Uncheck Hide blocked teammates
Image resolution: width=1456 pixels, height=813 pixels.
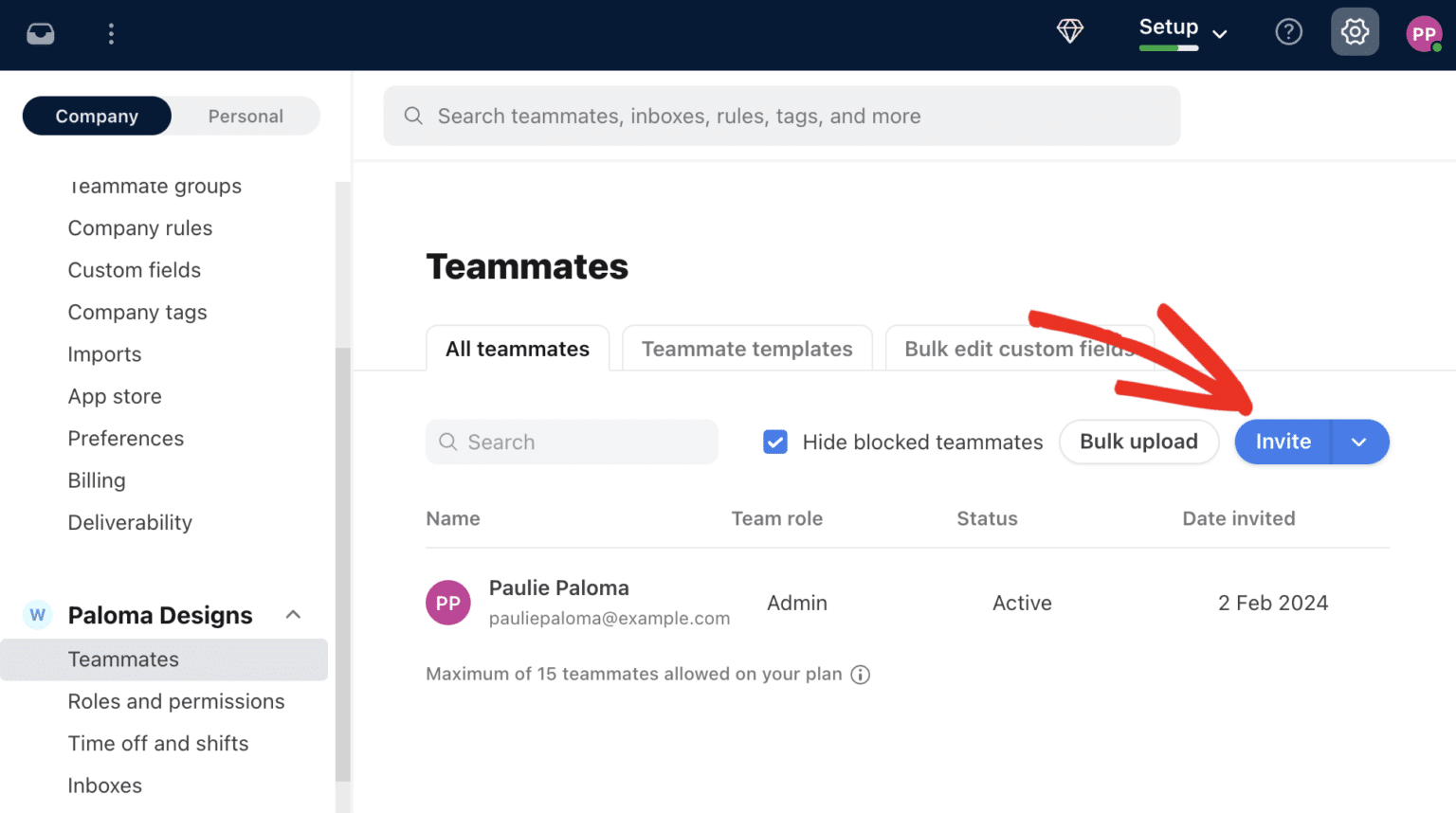coord(775,442)
